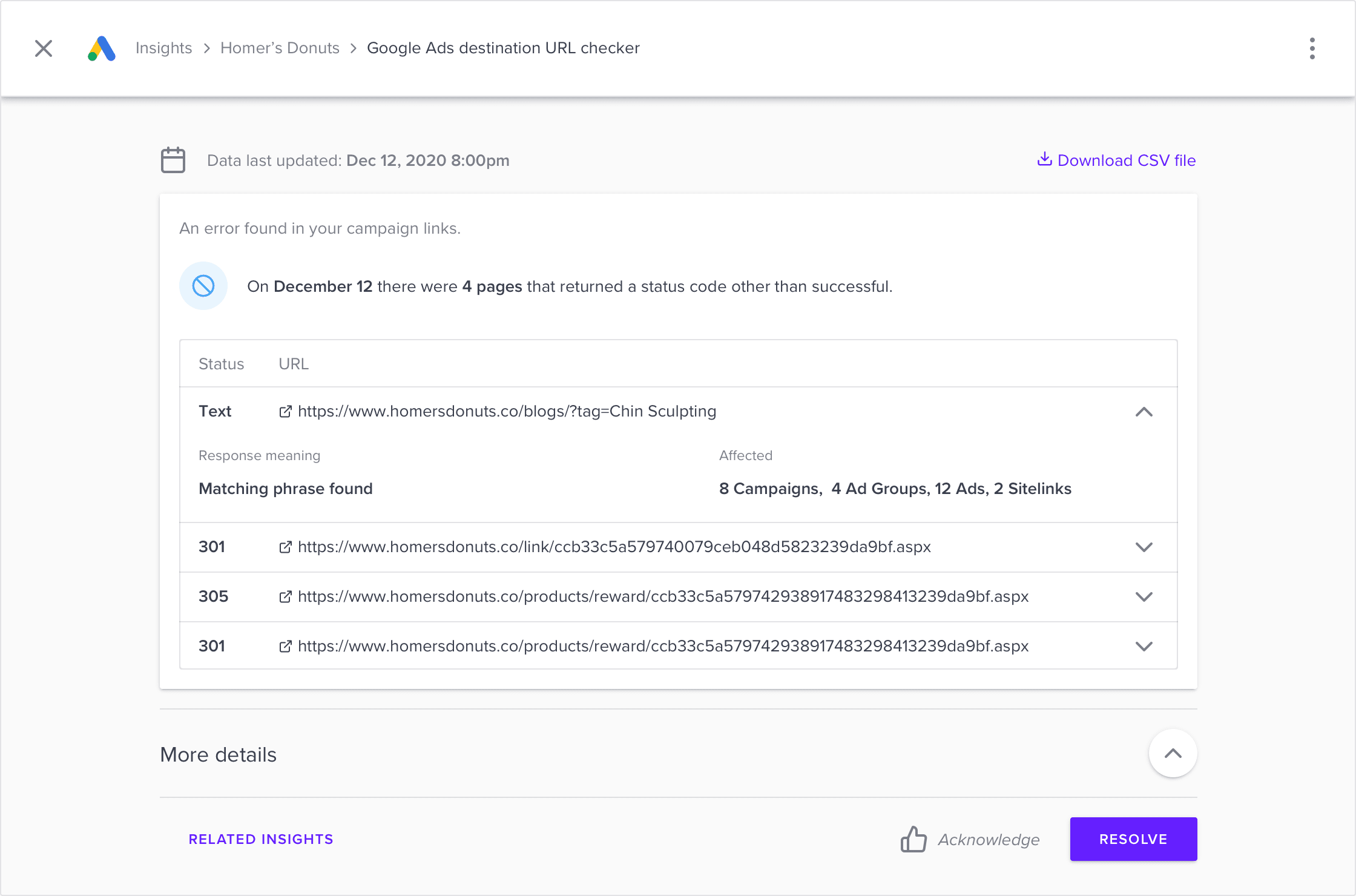Screen dimensions: 1356x896
Task: Click the Matching phrase found text
Action: [286, 489]
